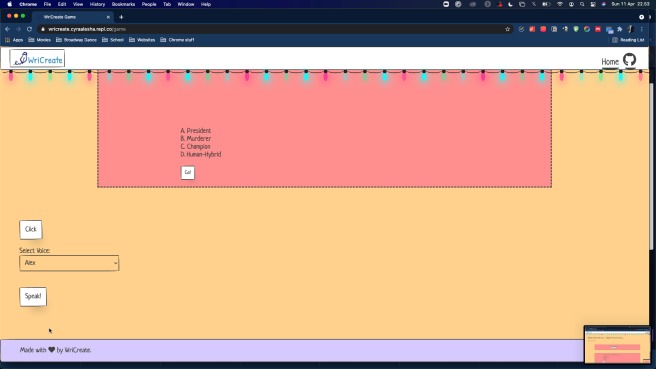The height and width of the screenshot is (369, 656).
Task: Open the View menu
Action: click(78, 4)
